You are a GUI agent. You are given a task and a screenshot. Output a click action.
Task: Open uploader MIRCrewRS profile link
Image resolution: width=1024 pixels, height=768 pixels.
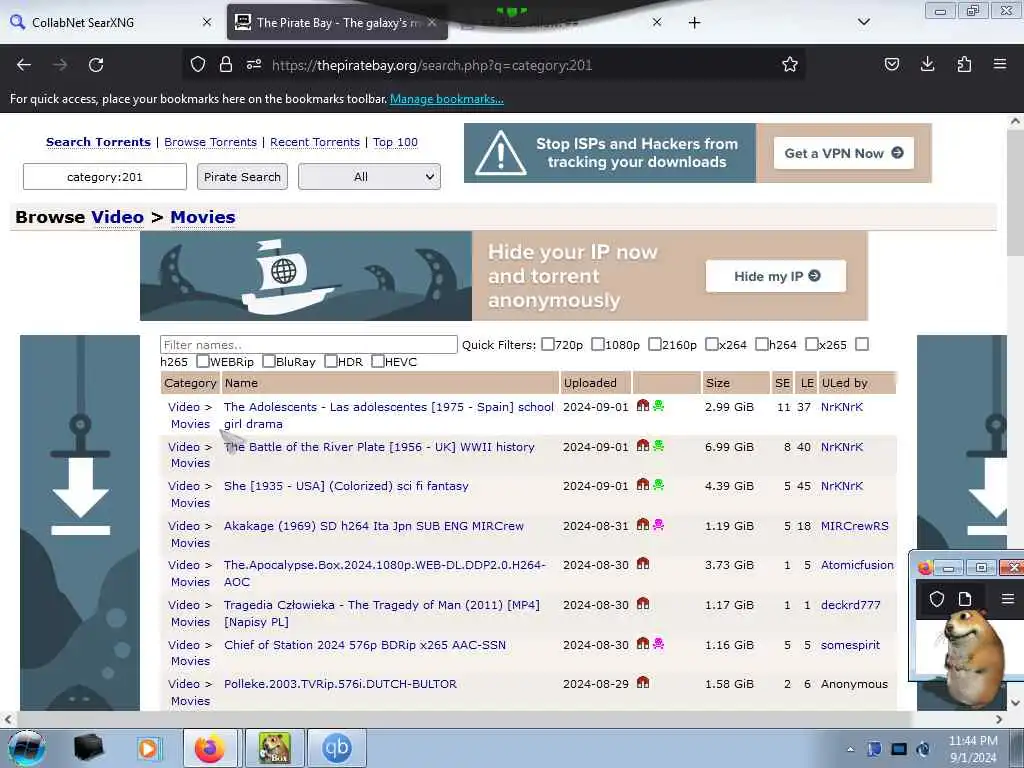point(854,526)
